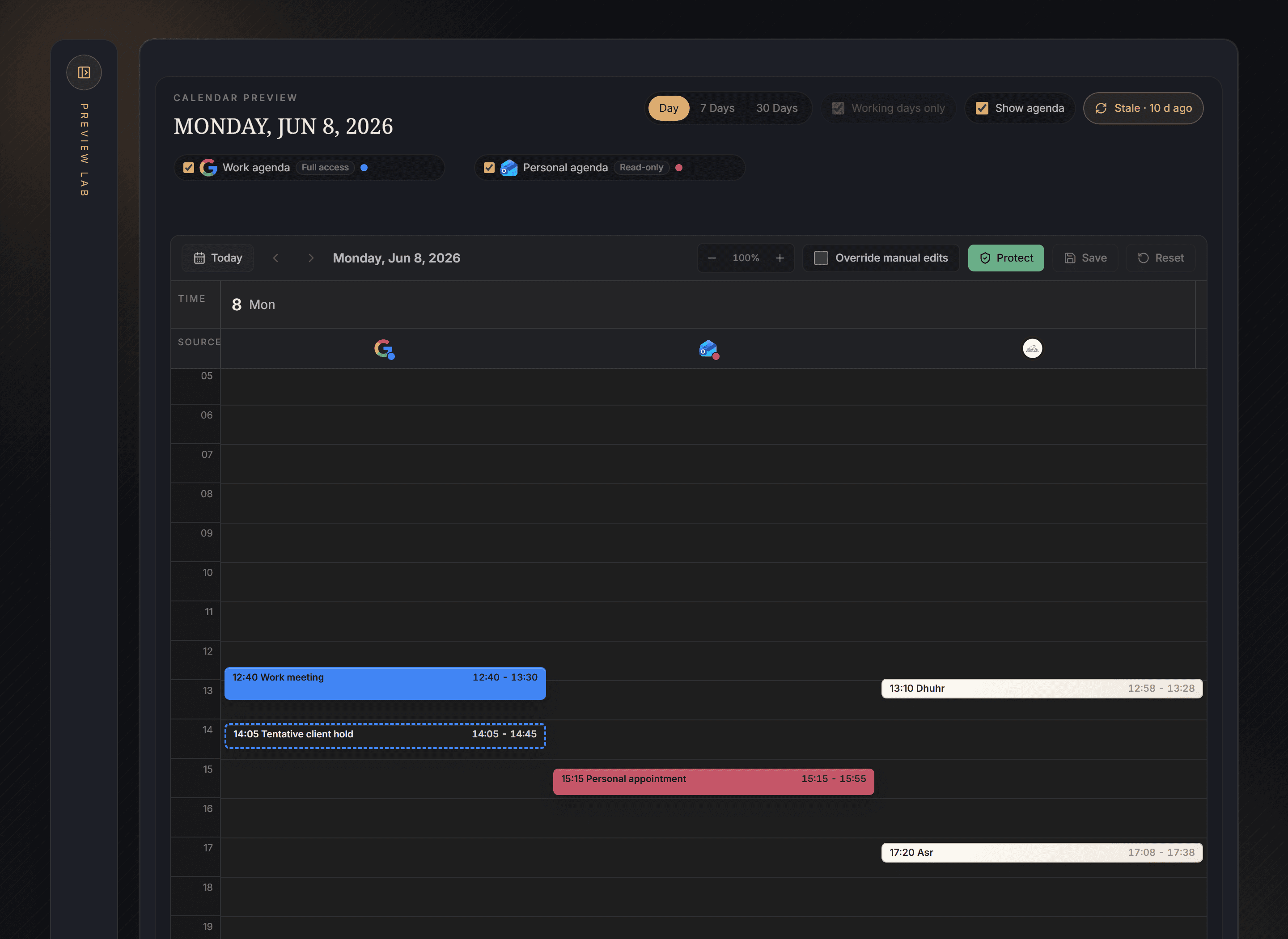1288x939 pixels.
Task: Click the Google source column icon
Action: coord(384,349)
